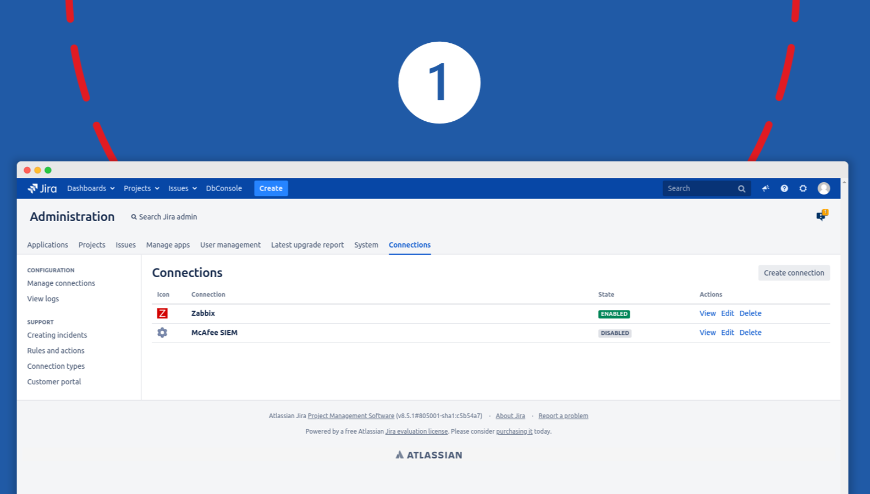Open Creating incidents support link
The width and height of the screenshot is (870, 494).
pos(57,335)
